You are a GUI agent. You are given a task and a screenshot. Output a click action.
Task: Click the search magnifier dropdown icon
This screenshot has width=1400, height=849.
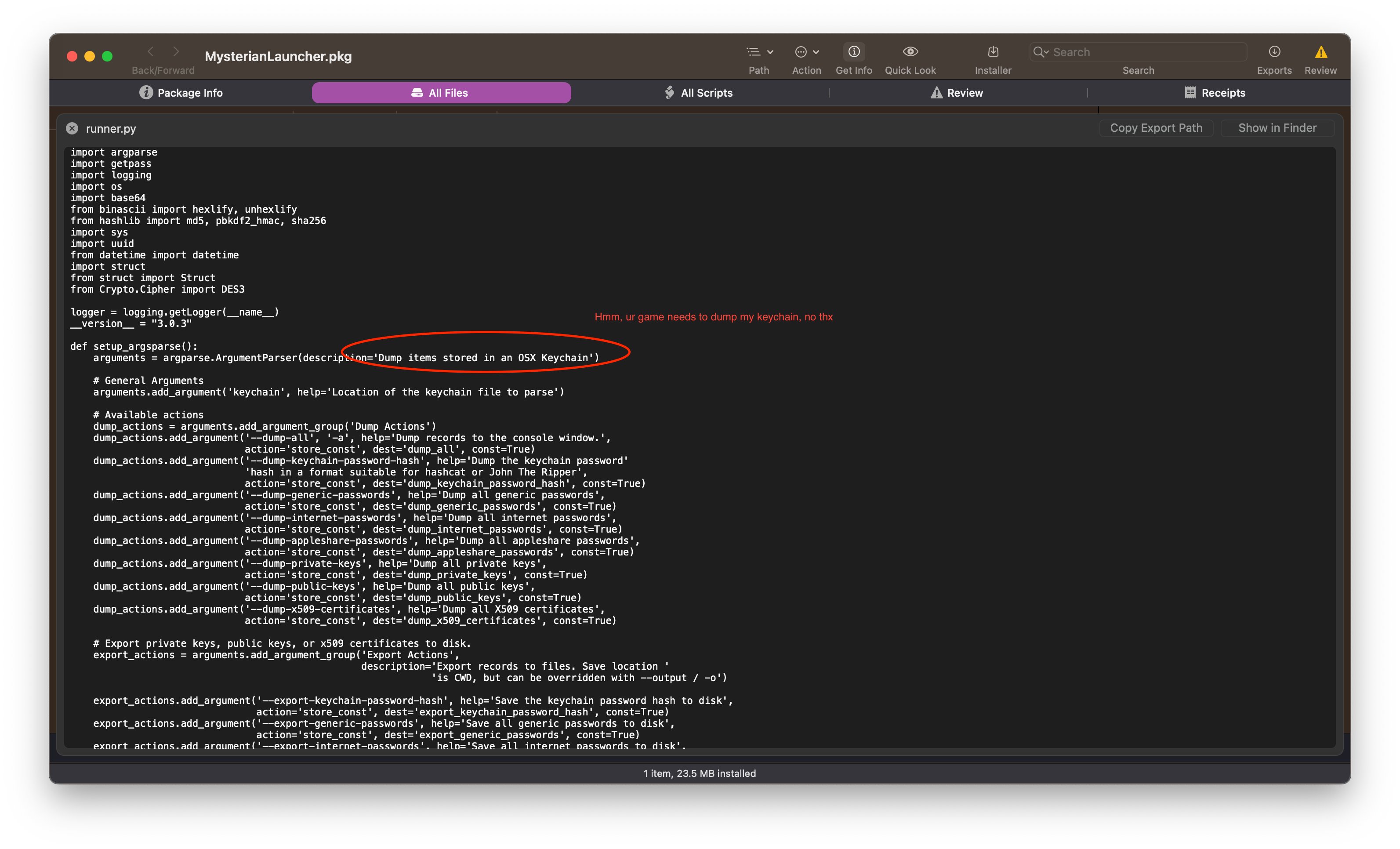[1041, 52]
